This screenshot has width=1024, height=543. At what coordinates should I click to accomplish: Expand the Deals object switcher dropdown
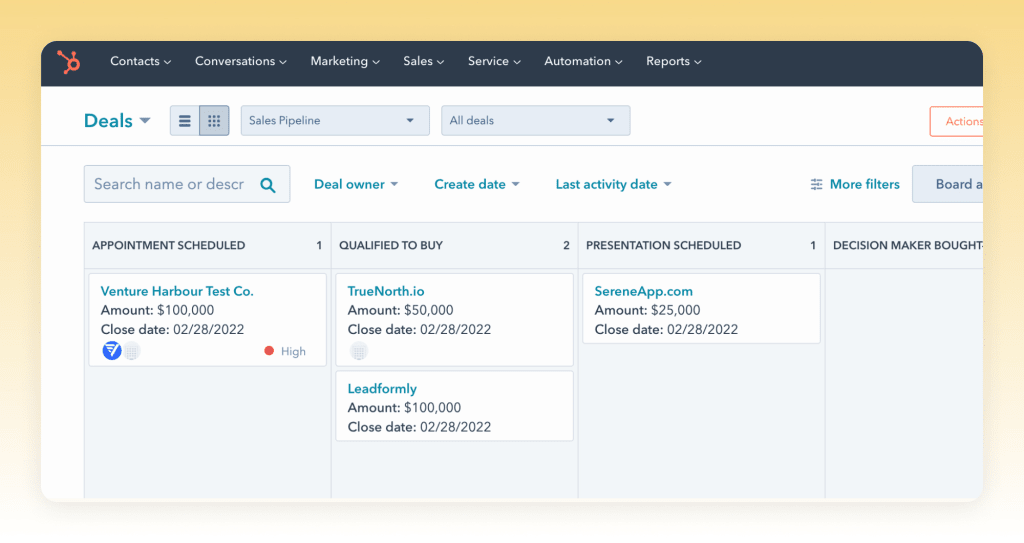pos(117,121)
